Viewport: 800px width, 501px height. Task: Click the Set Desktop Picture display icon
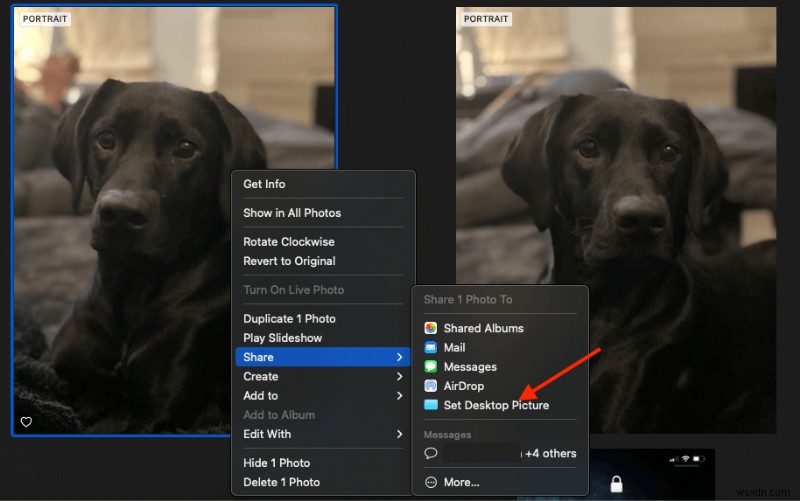pos(431,405)
